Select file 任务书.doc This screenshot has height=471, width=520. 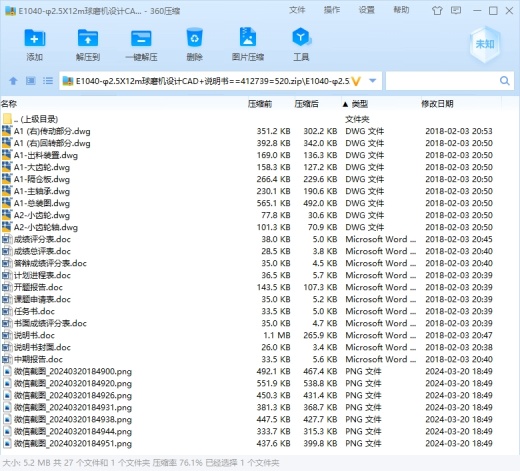pos(34,311)
